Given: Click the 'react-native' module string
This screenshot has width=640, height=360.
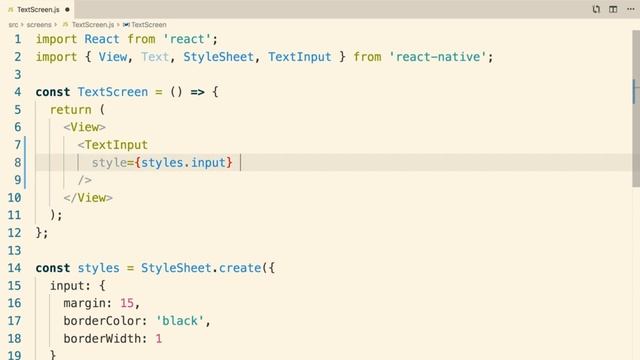Looking at the screenshot, I should point(438,57).
